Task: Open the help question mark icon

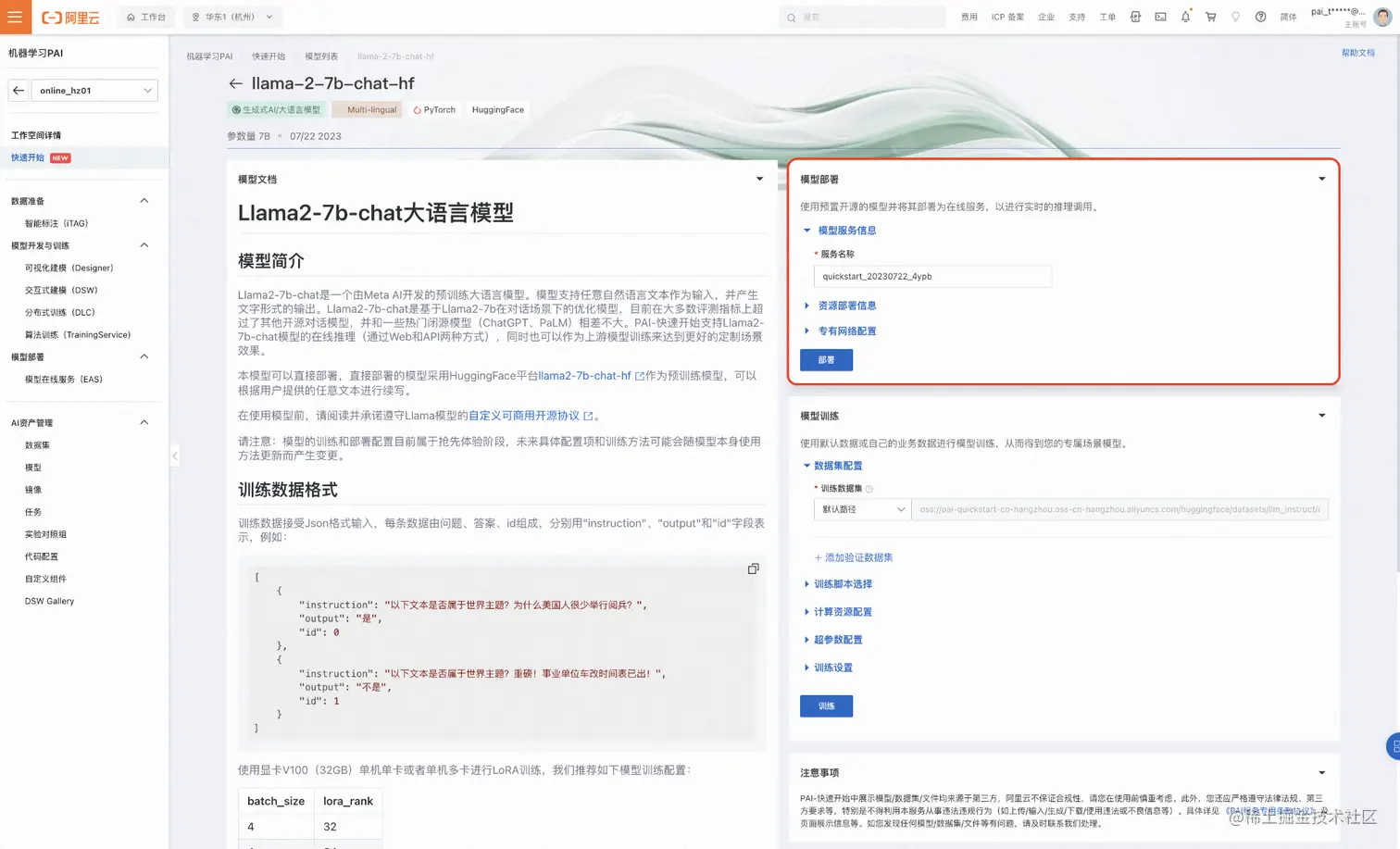Action: 1260,17
